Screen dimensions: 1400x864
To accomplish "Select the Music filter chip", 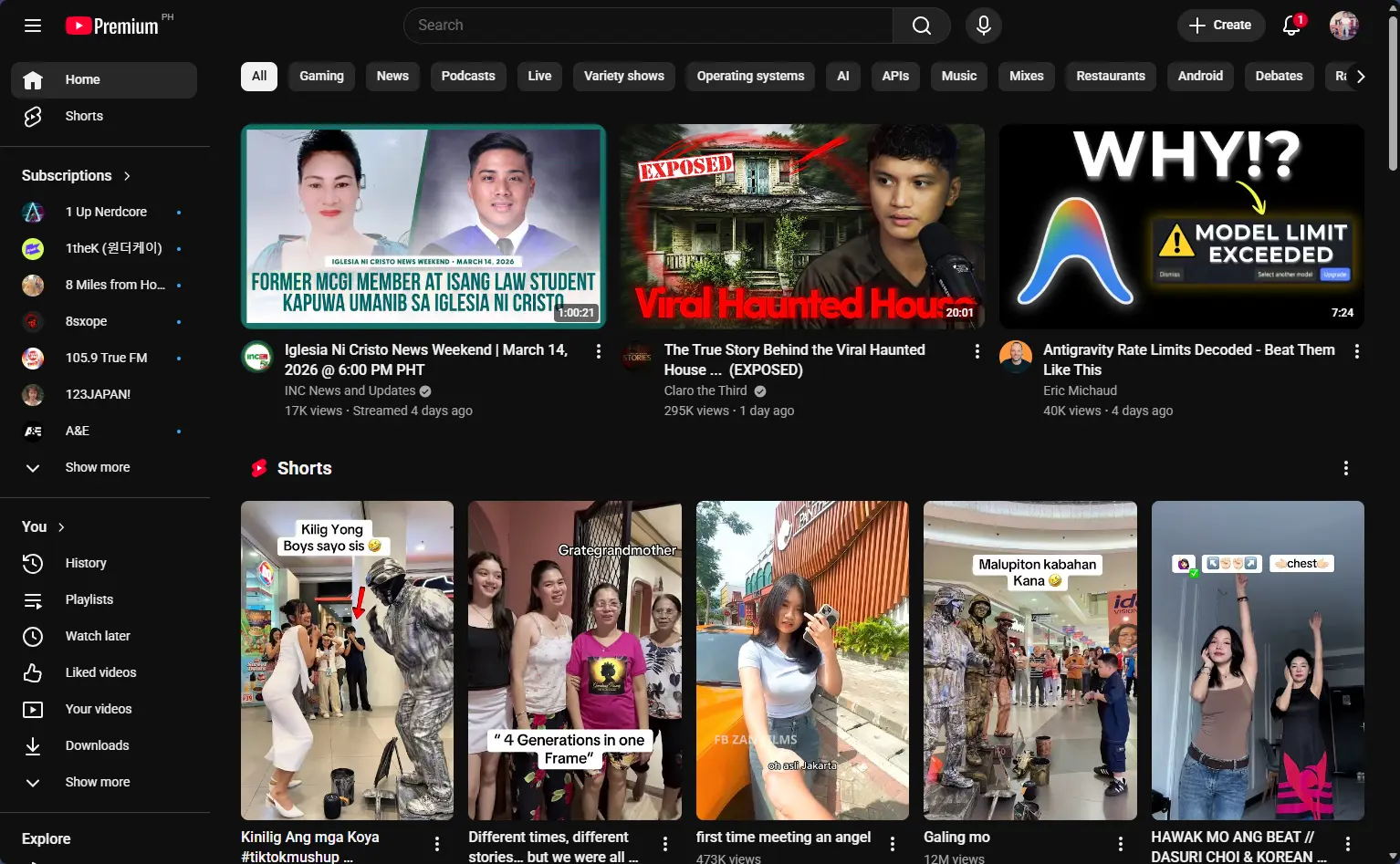I will pos(959,76).
